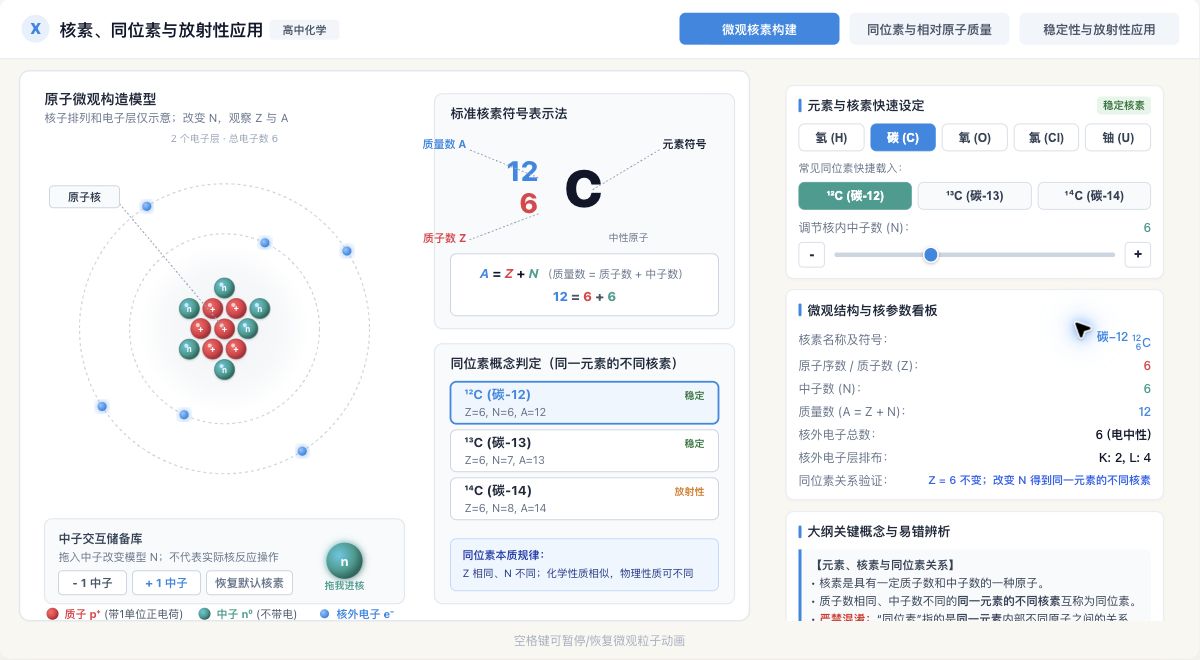1200x660 pixels.
Task: Click the neutron number slider handle
Action: [931, 254]
